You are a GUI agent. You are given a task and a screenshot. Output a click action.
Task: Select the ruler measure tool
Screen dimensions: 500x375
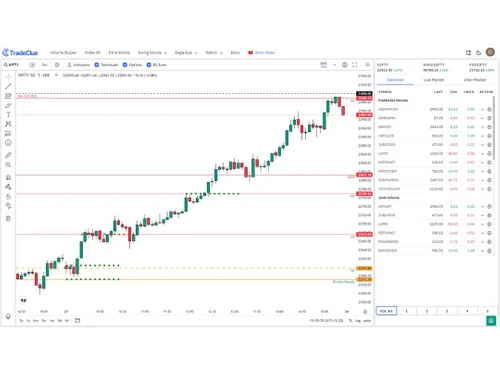pos(8,155)
